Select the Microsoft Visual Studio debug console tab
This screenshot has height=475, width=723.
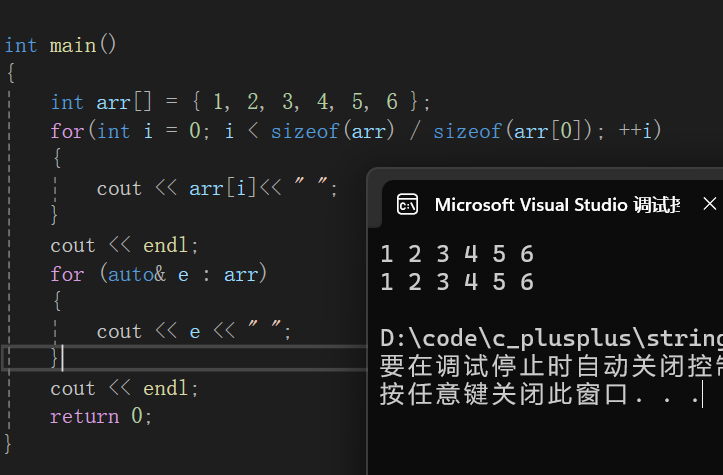(552, 204)
